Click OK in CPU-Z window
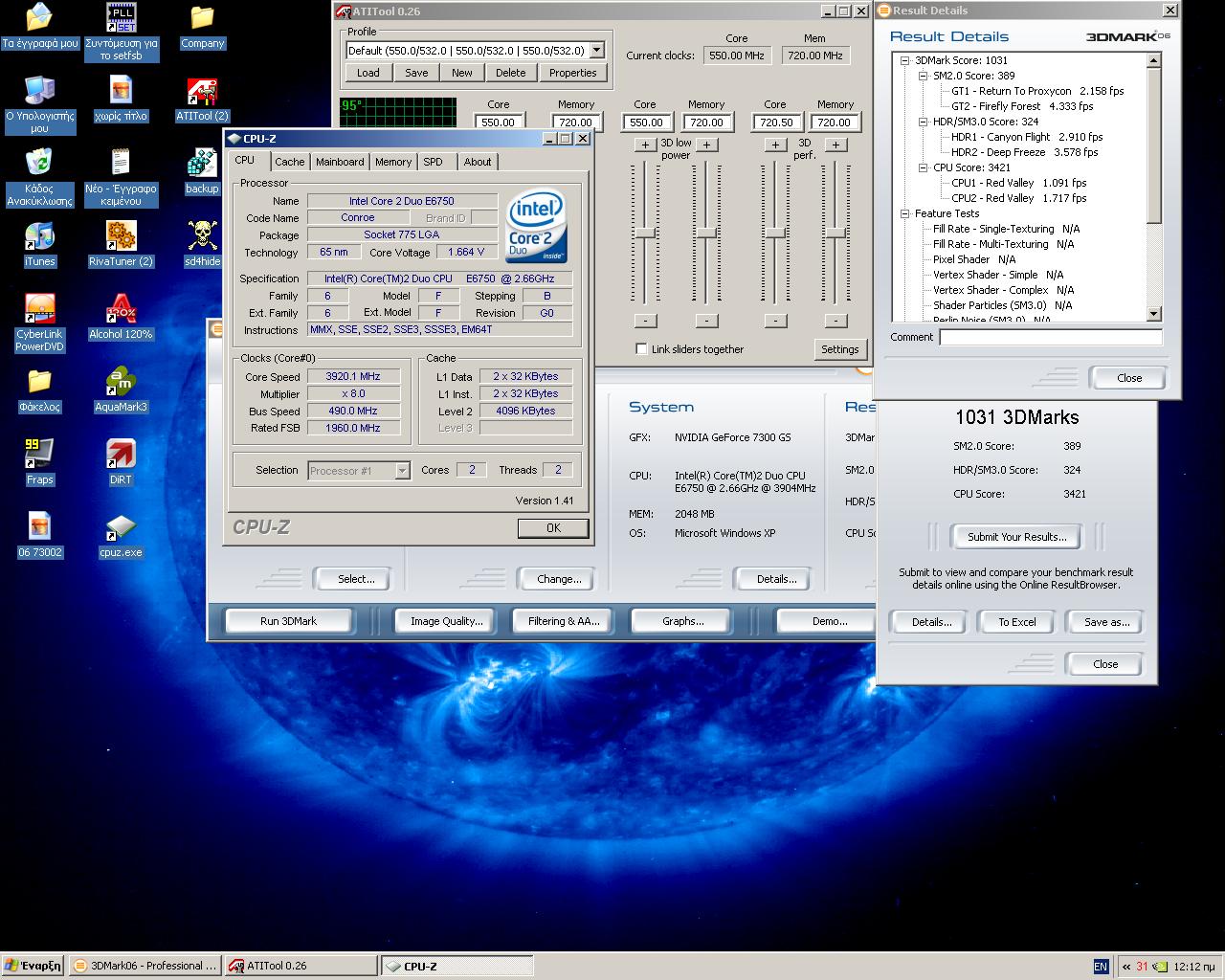The width and height of the screenshot is (1225, 980). click(553, 527)
